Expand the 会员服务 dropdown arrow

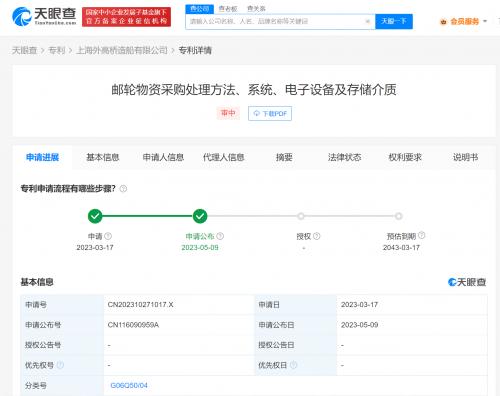tap(485, 21)
